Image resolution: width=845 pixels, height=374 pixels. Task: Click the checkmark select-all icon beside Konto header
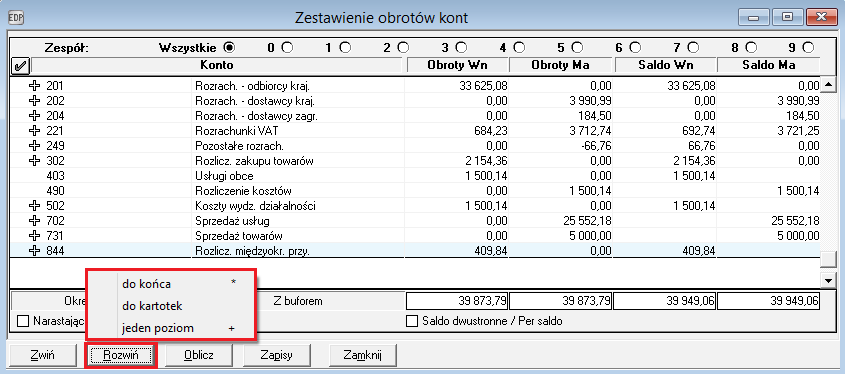pyautogui.click(x=20, y=66)
